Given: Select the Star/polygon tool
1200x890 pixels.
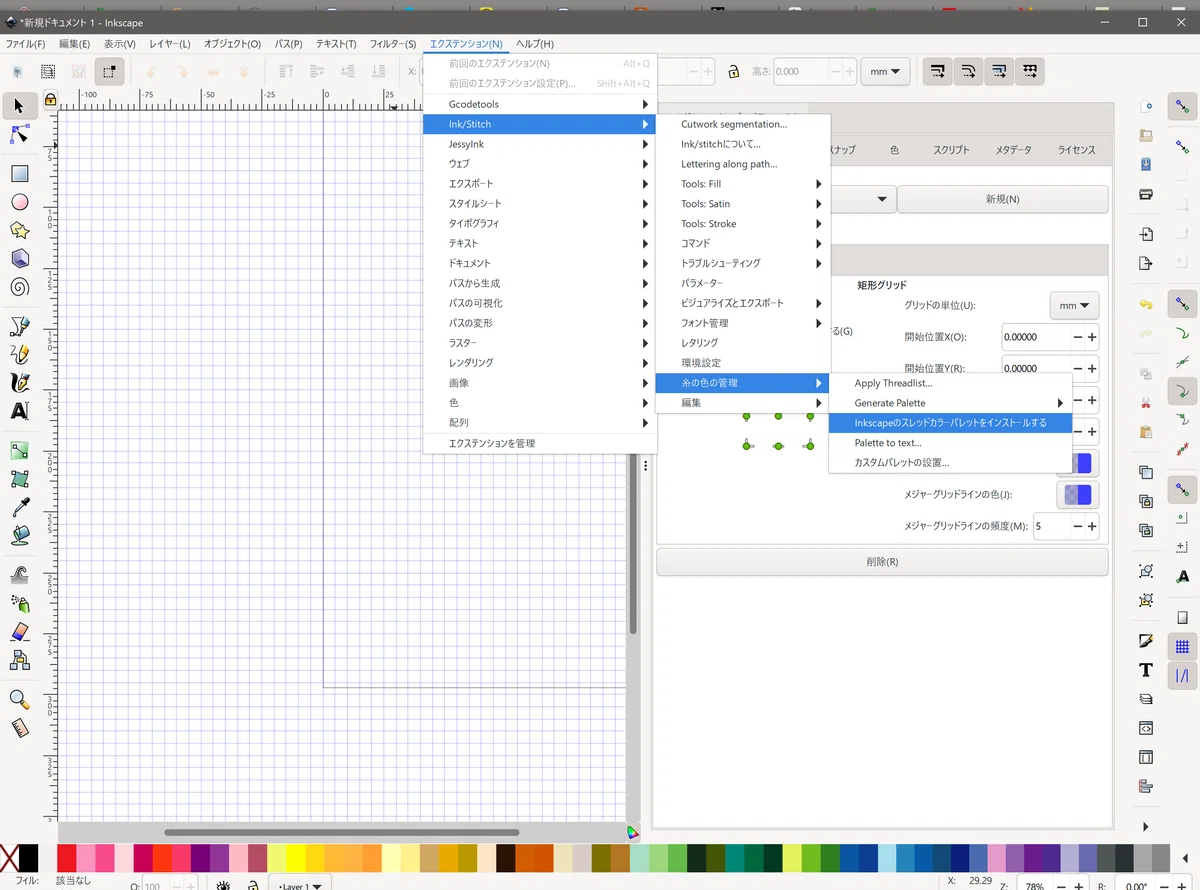Looking at the screenshot, I should [x=19, y=230].
